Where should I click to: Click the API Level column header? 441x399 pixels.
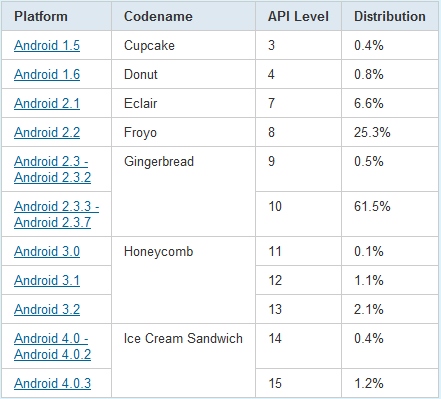click(299, 16)
